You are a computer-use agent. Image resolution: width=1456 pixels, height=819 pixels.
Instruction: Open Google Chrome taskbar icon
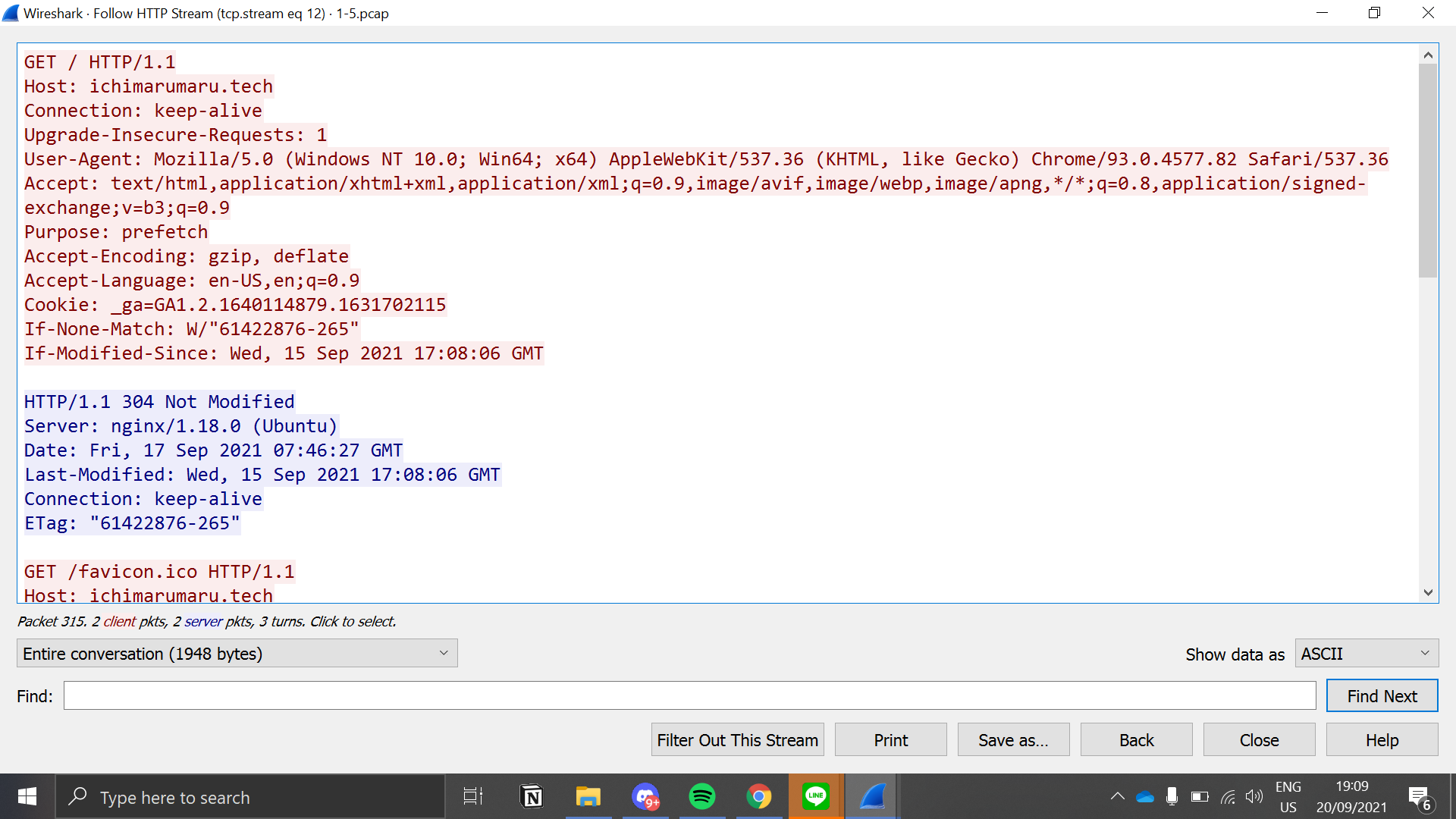click(x=758, y=797)
